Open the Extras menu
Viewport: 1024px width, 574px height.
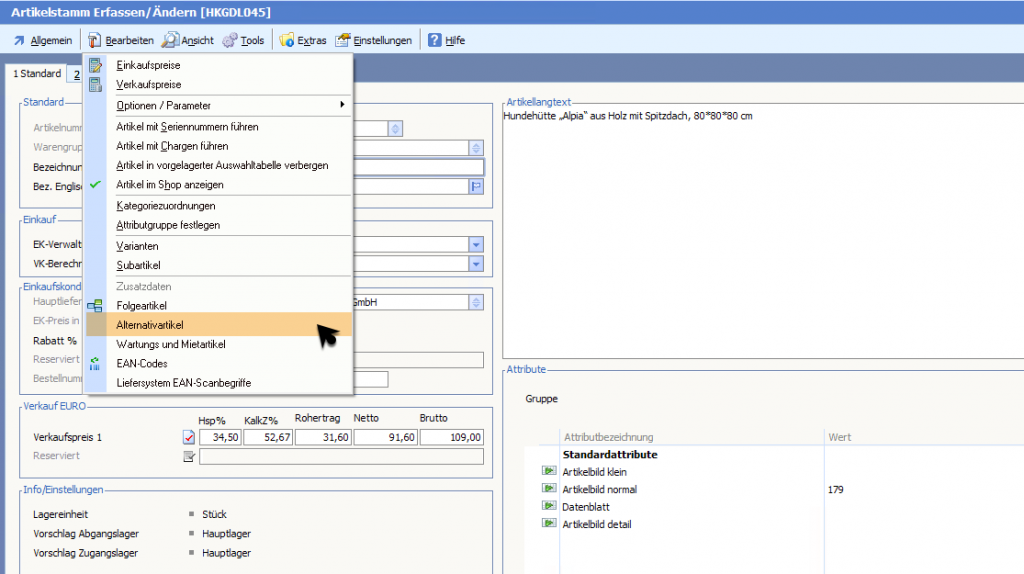click(303, 41)
